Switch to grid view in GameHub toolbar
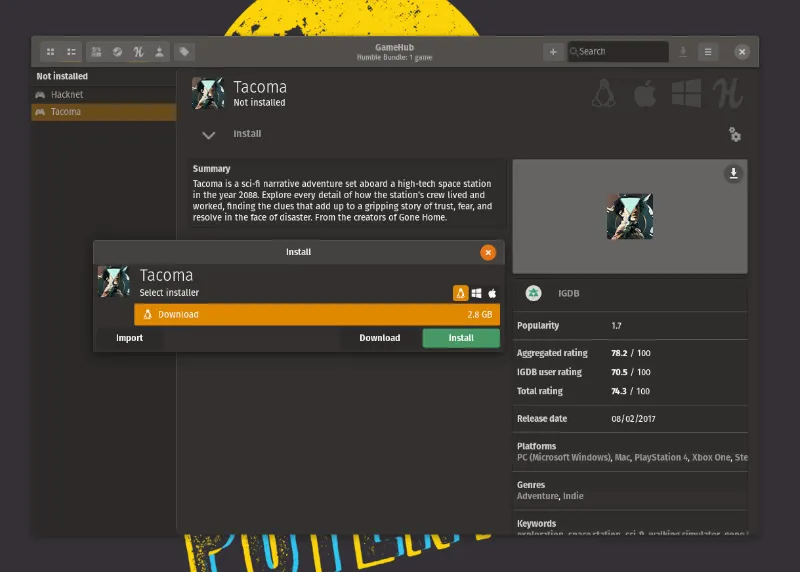Image resolution: width=800 pixels, height=572 pixels. click(51, 52)
